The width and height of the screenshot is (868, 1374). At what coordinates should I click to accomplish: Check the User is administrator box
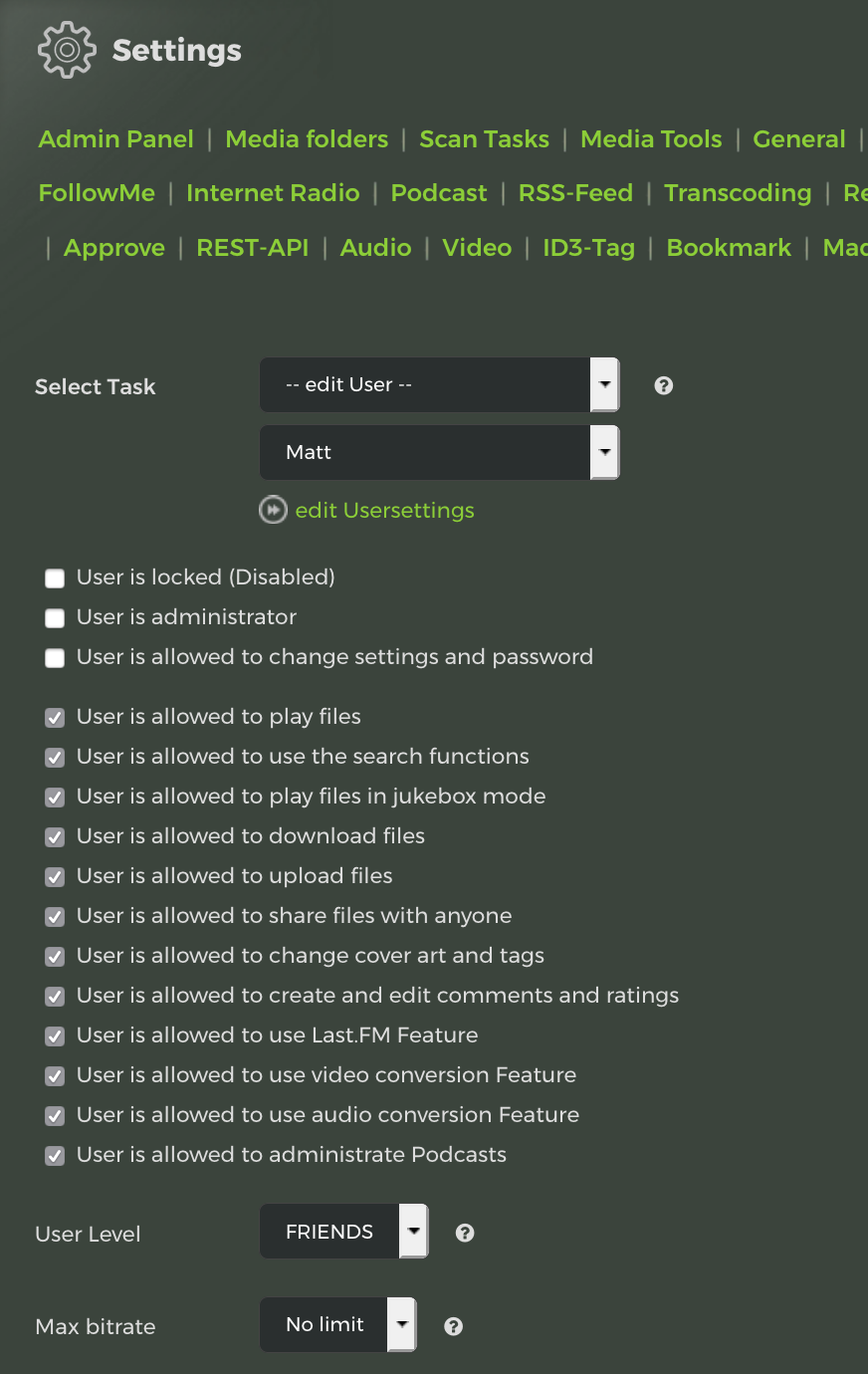click(55, 618)
